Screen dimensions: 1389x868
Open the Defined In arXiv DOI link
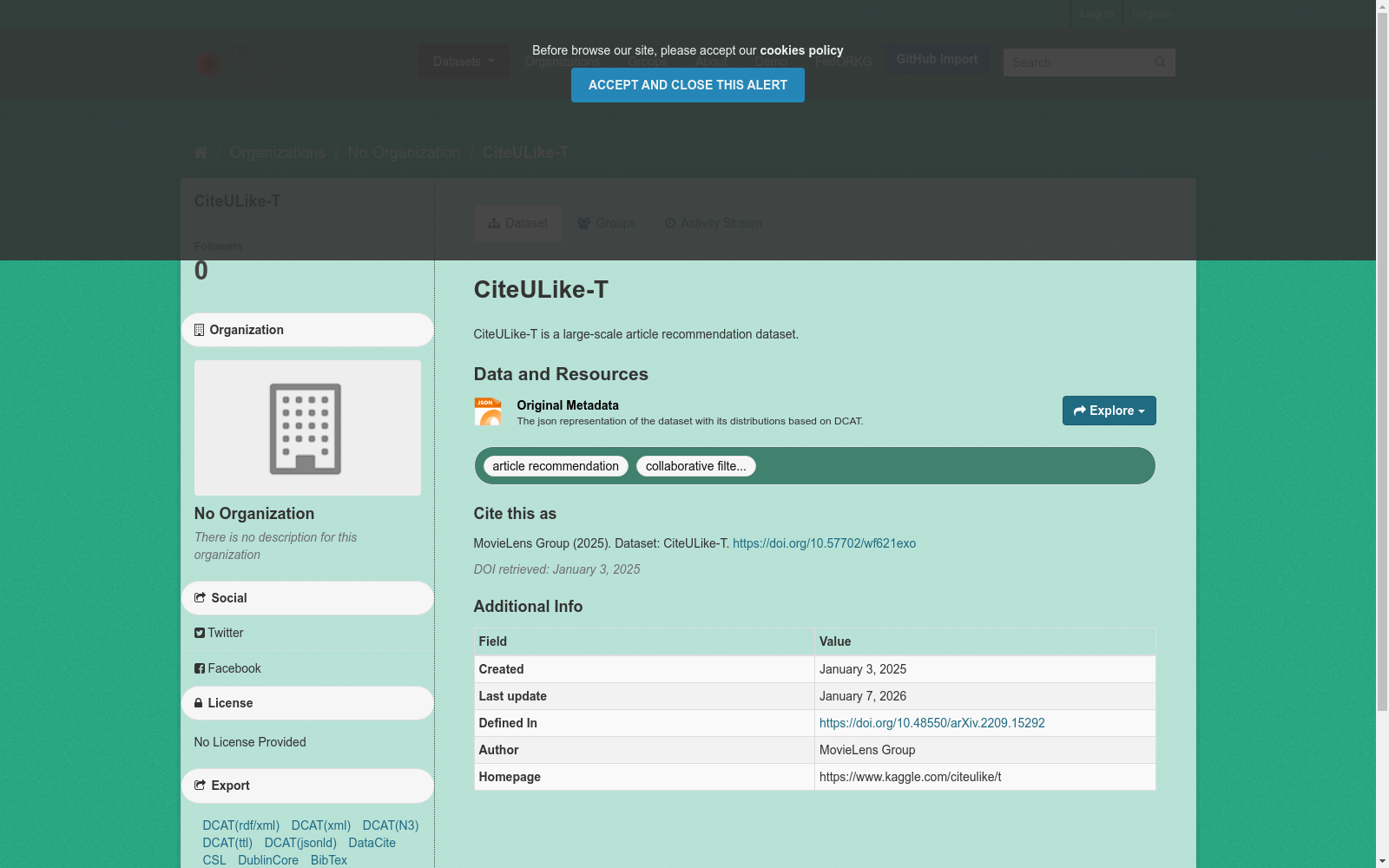point(931,723)
